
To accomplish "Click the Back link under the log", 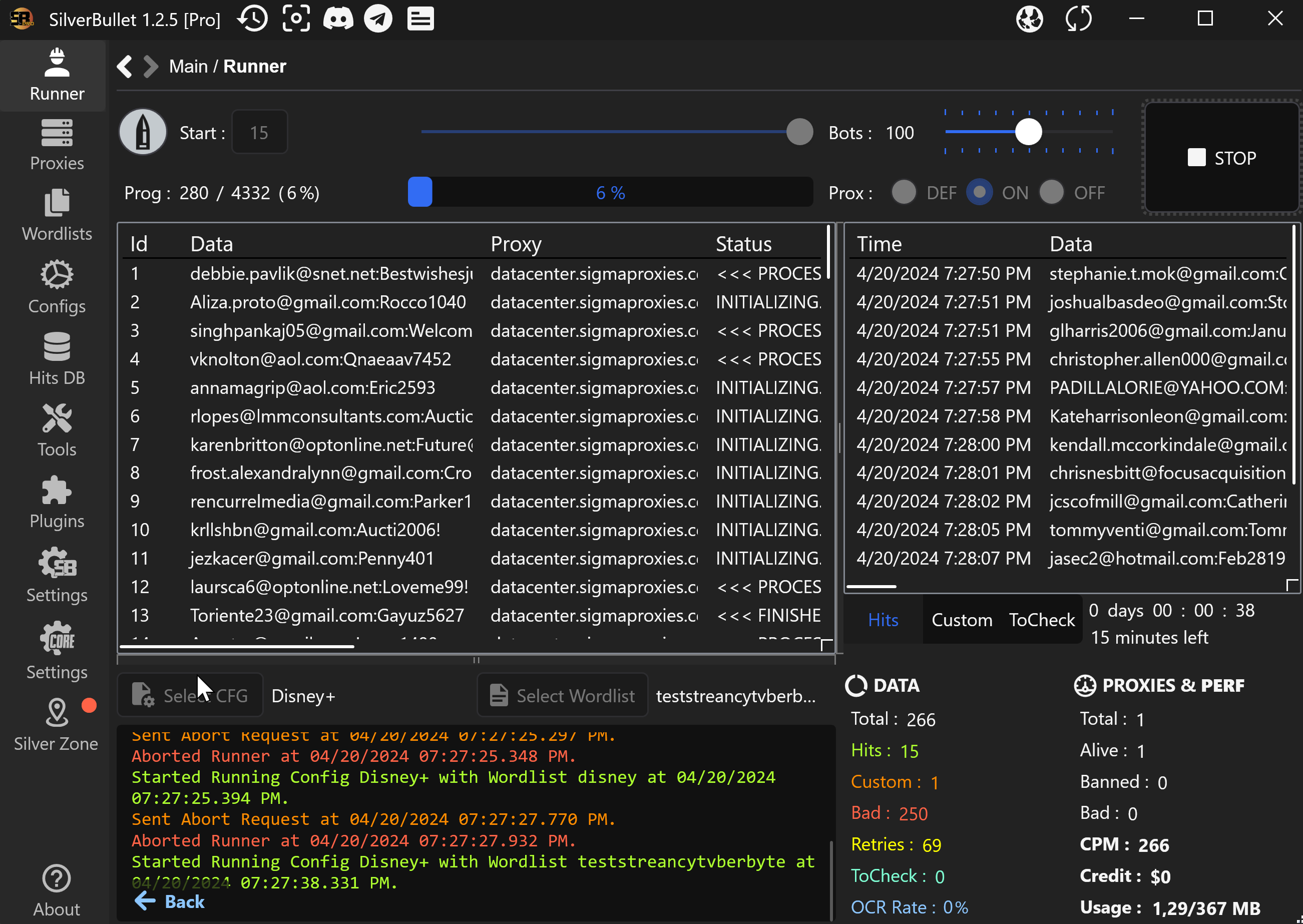I will tap(170, 901).
